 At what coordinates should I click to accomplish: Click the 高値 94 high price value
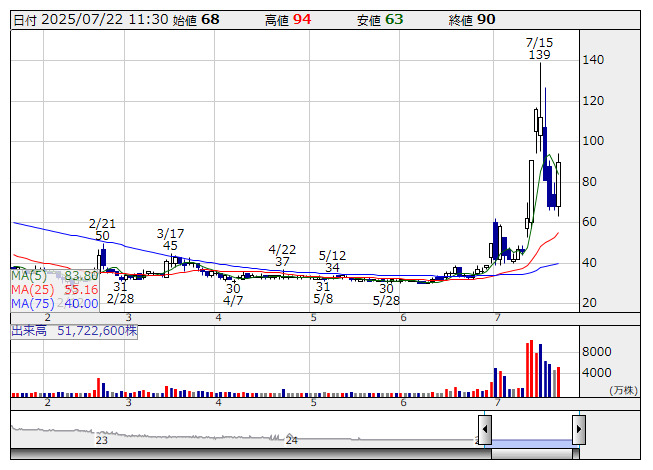[x=288, y=19]
